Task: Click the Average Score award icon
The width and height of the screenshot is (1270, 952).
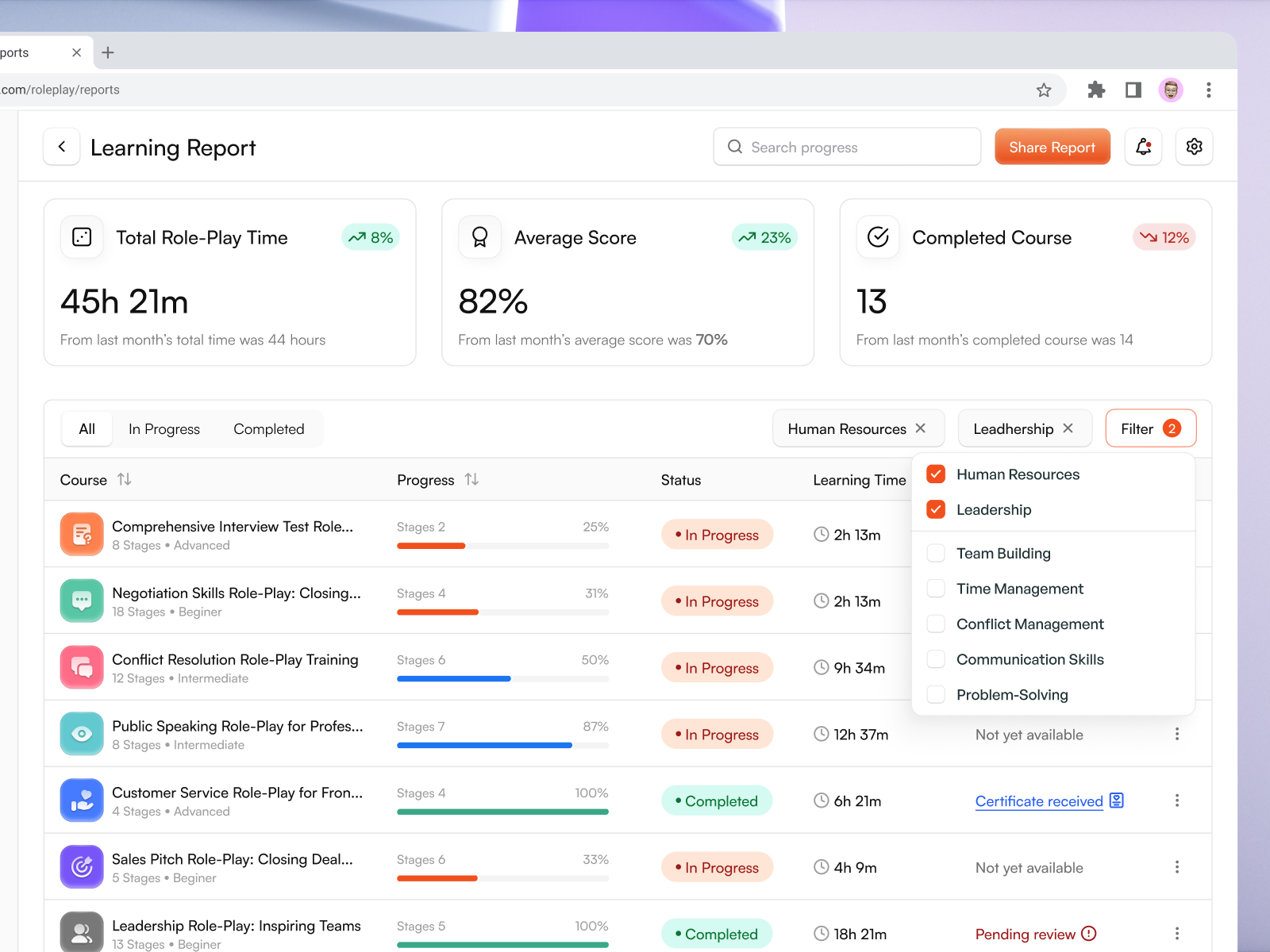Action: (479, 236)
